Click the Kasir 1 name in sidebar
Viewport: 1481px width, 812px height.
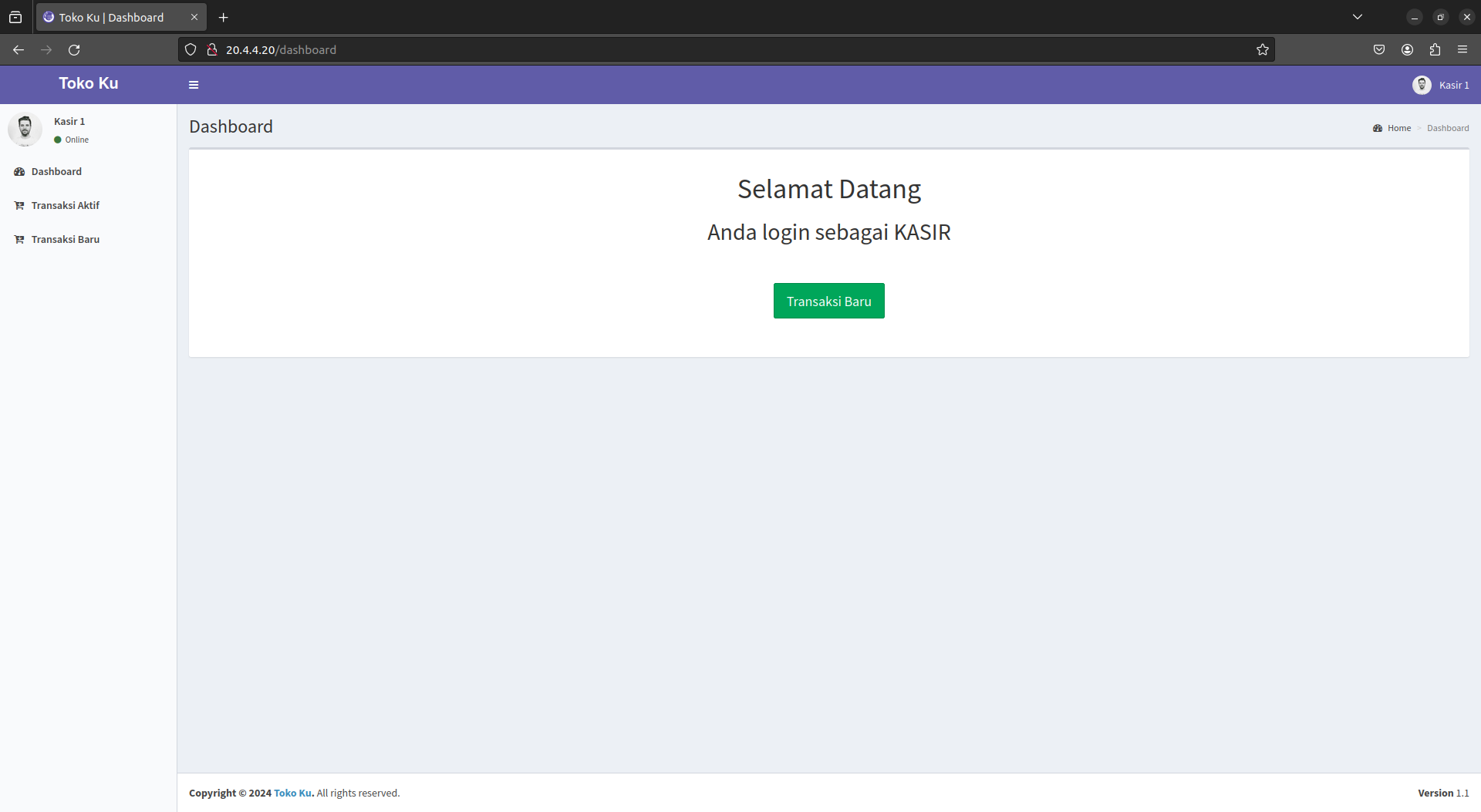[x=69, y=121]
